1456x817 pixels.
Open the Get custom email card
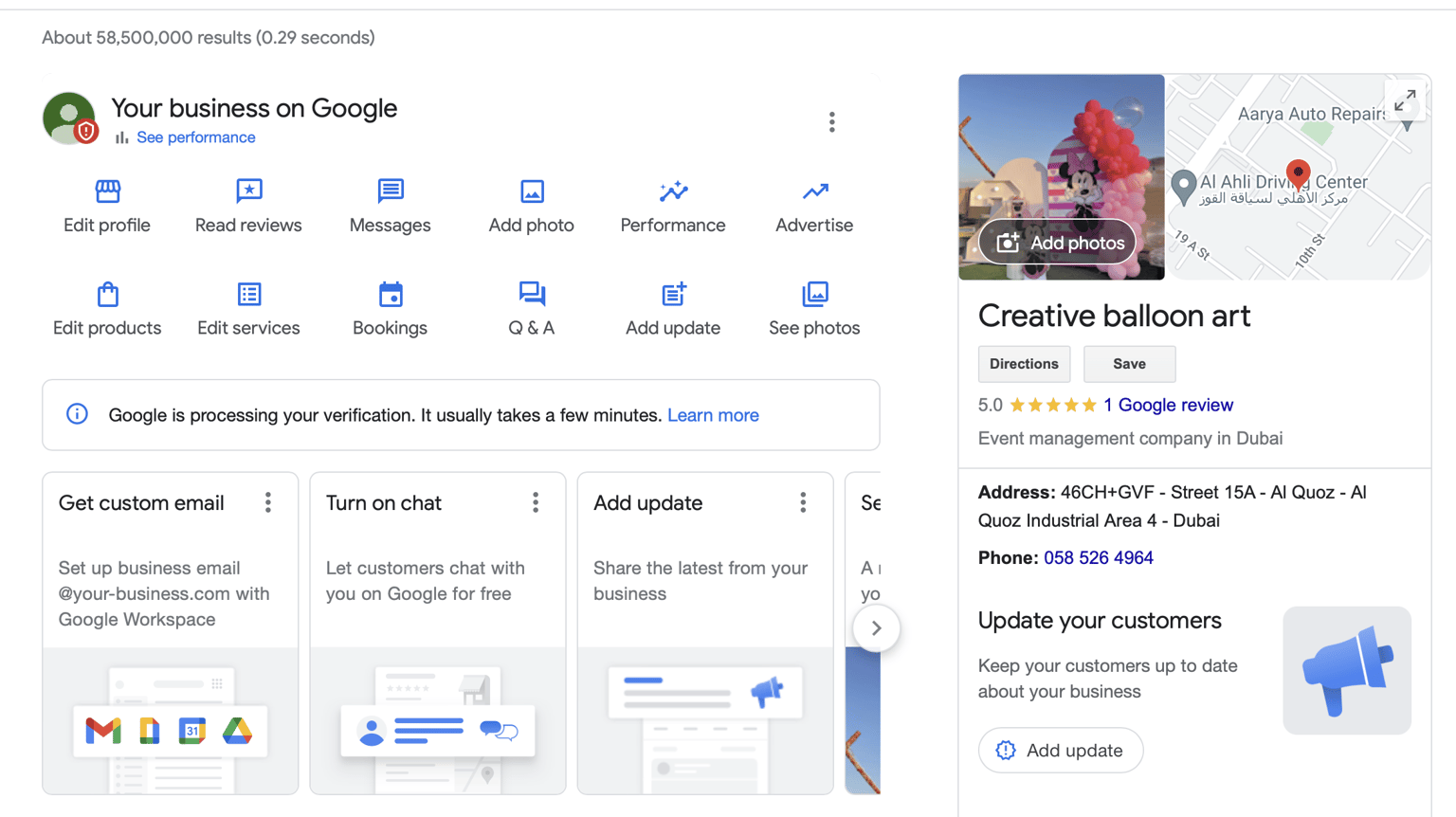click(x=171, y=633)
